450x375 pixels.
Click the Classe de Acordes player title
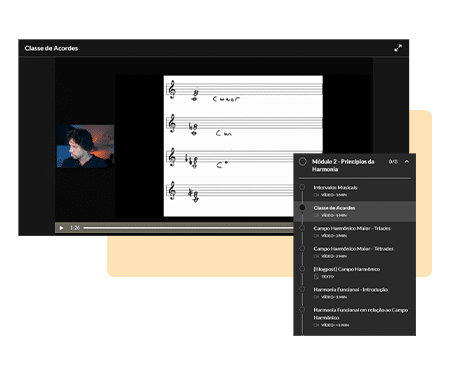click(51, 48)
